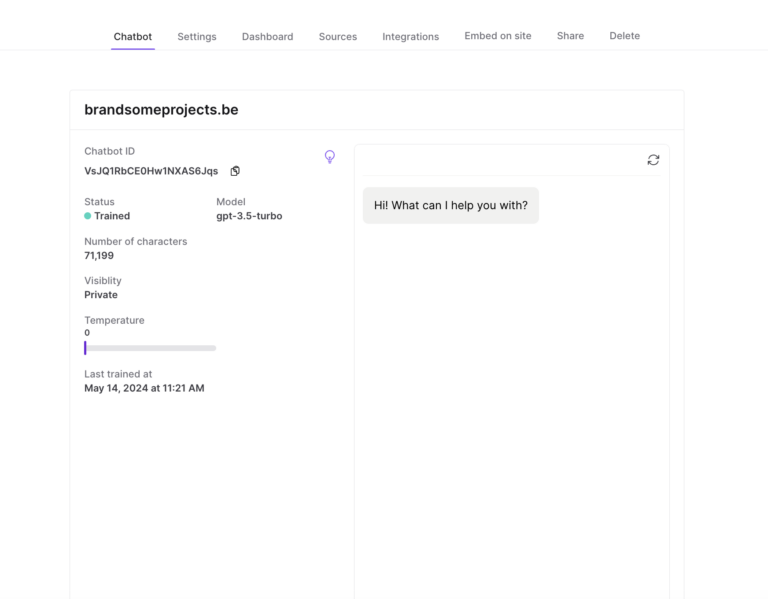Click the purple Temperature slider handle
Screen dimensions: 768x599
coord(86,348)
